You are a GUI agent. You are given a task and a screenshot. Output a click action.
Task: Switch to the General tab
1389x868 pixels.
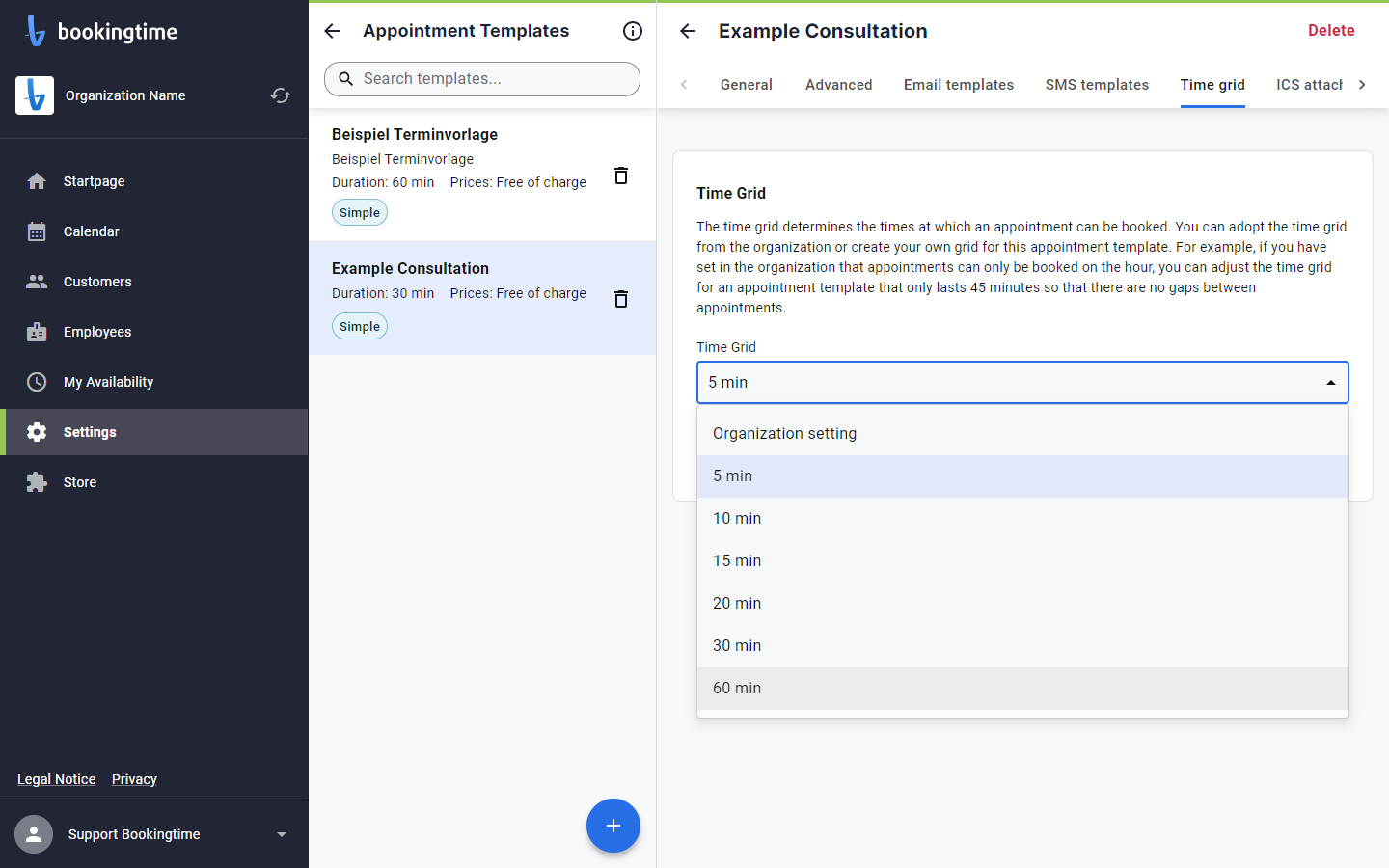tap(747, 85)
